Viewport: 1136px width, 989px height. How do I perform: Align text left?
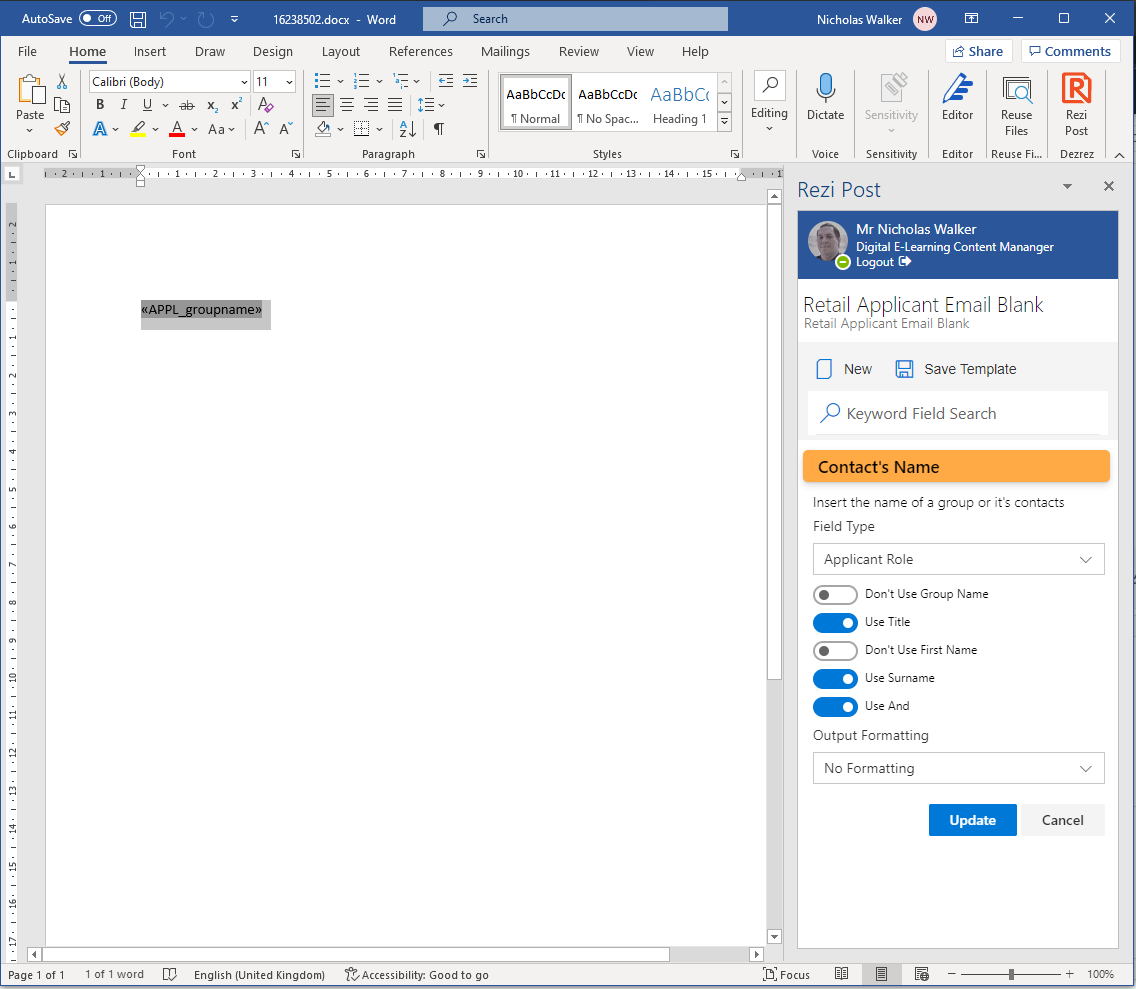point(323,105)
